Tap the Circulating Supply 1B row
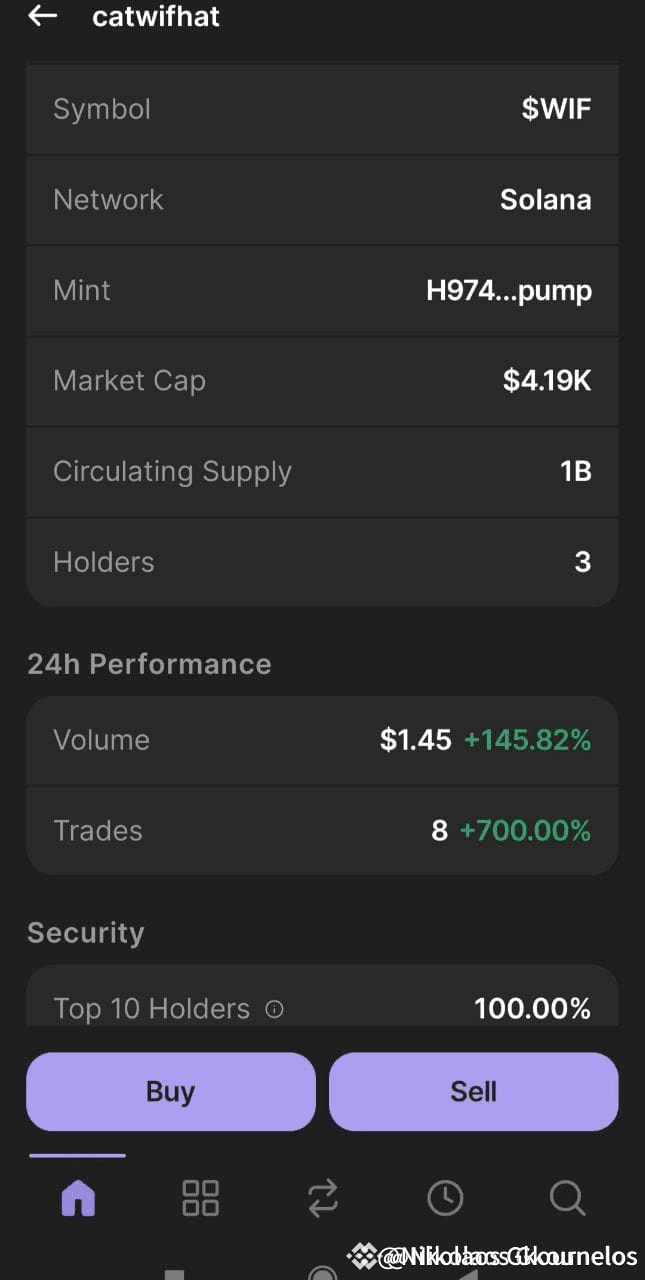Viewport: 645px width, 1280px height. click(x=322, y=472)
